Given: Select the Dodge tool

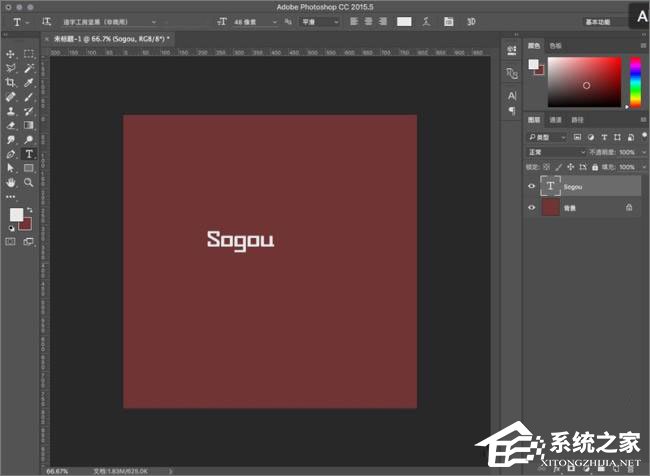Looking at the screenshot, I should pyautogui.click(x=29, y=140).
